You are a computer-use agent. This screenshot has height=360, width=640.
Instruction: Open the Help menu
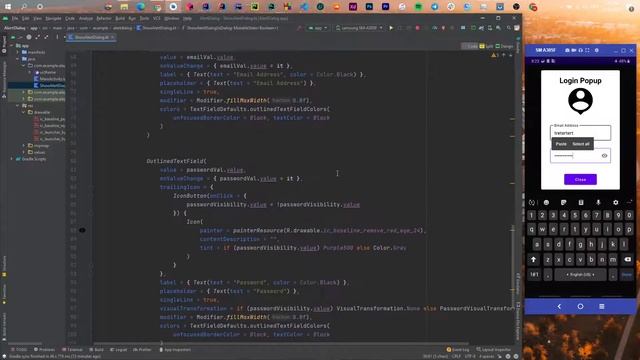pos(187,18)
